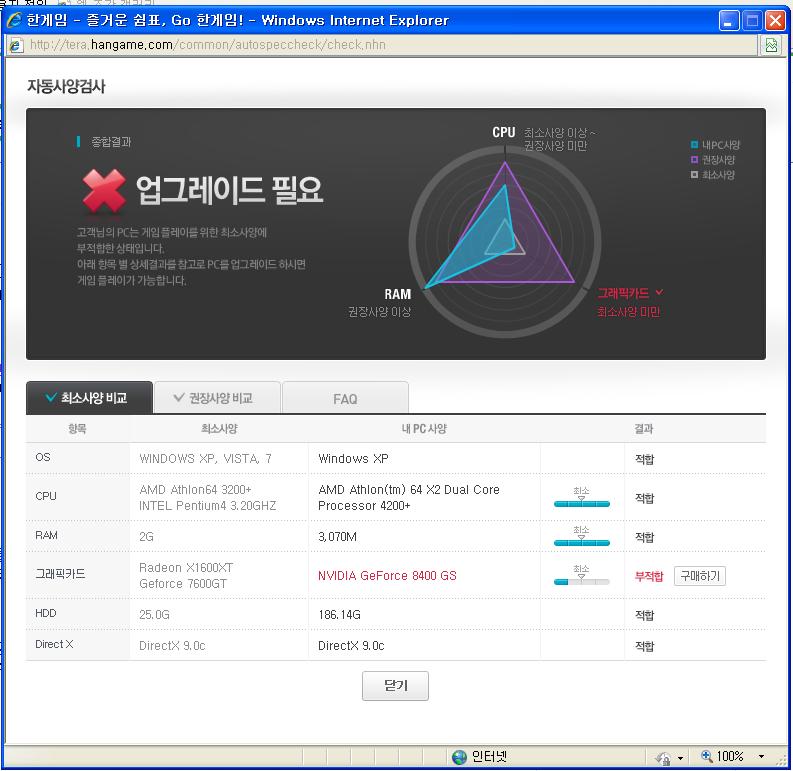793x771 pixels.
Task: Click the CPU performance gauge bar
Action: coord(582,503)
